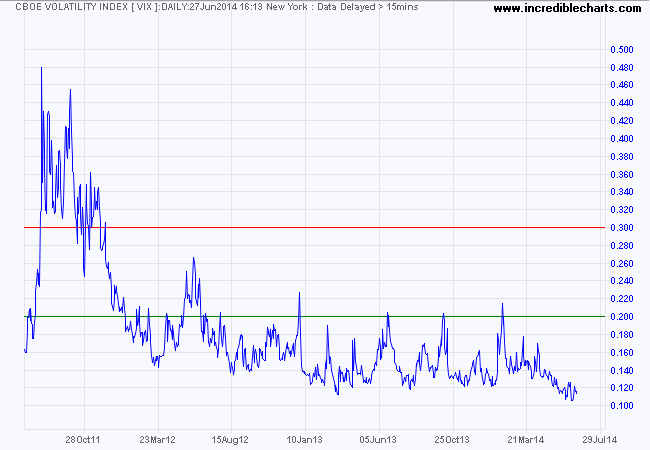The width and height of the screenshot is (650, 450).
Task: Click the 0.480 y-axis label
Action: coord(622,68)
